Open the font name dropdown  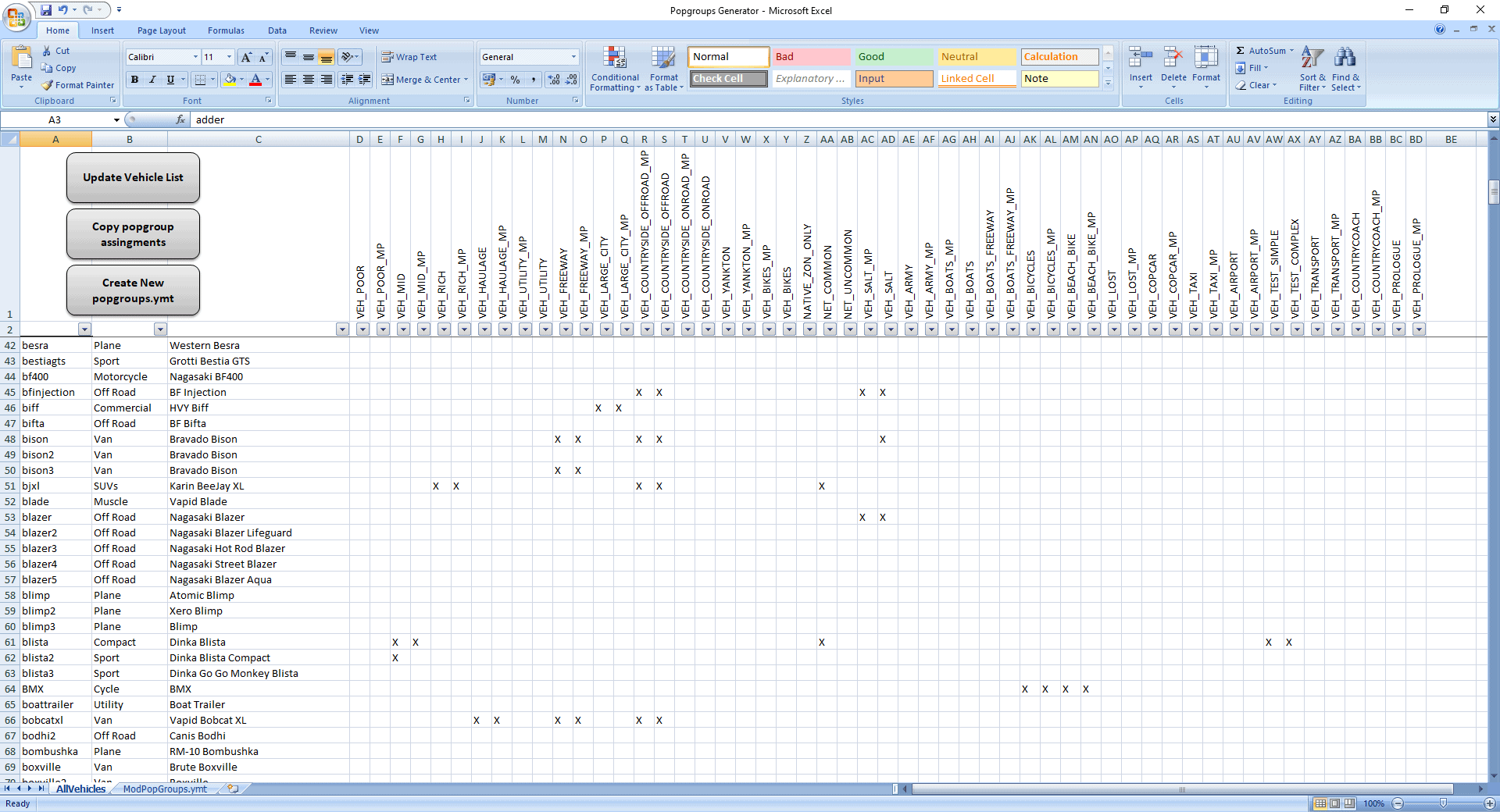(x=195, y=57)
